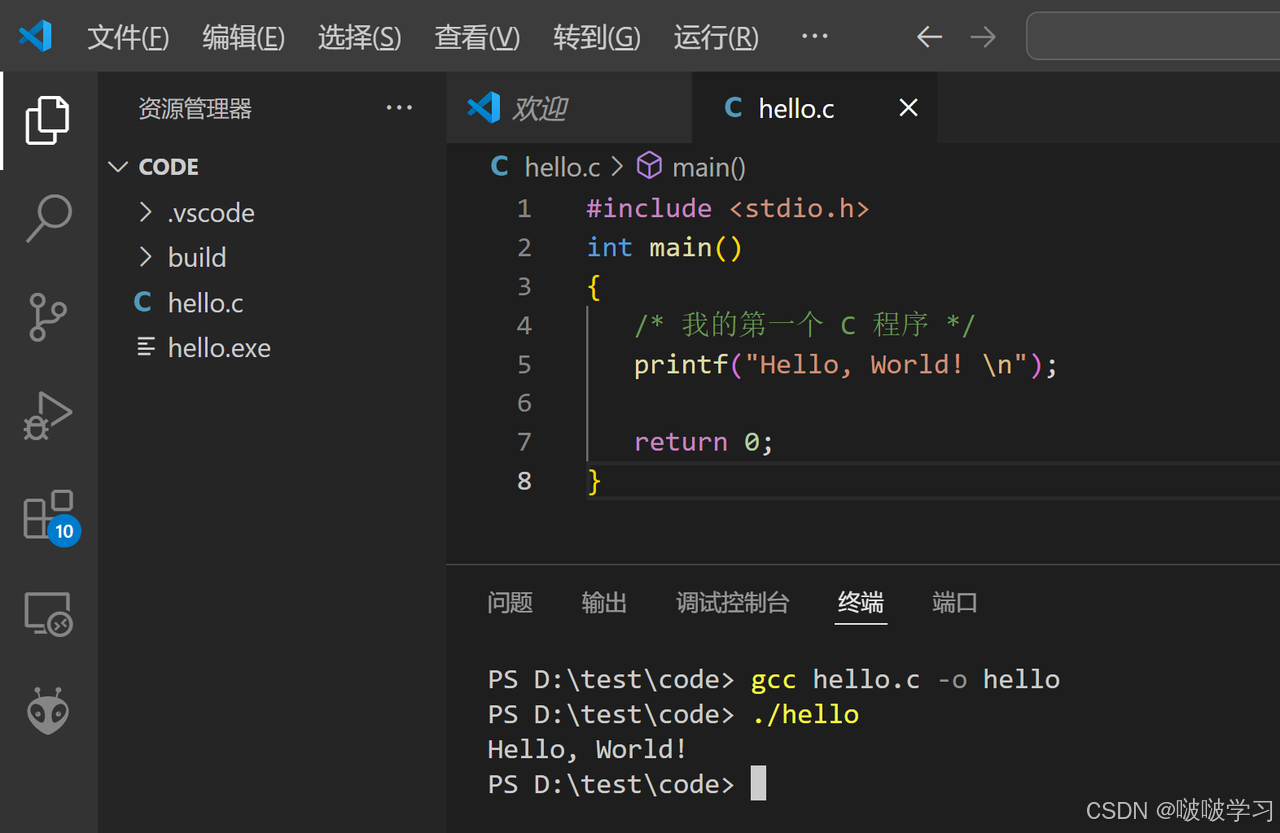
Task: Click the return 0; code line
Action: (704, 442)
